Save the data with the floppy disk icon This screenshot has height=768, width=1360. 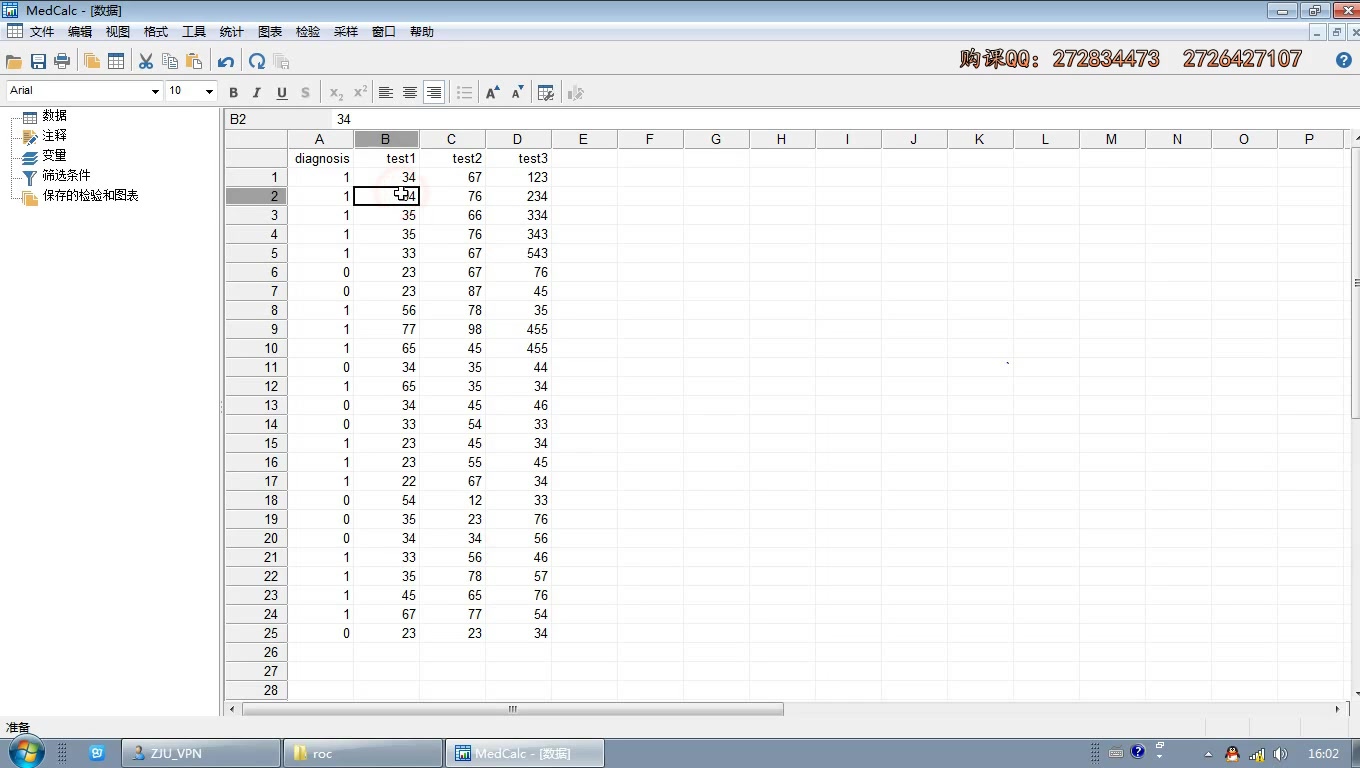pyautogui.click(x=38, y=61)
